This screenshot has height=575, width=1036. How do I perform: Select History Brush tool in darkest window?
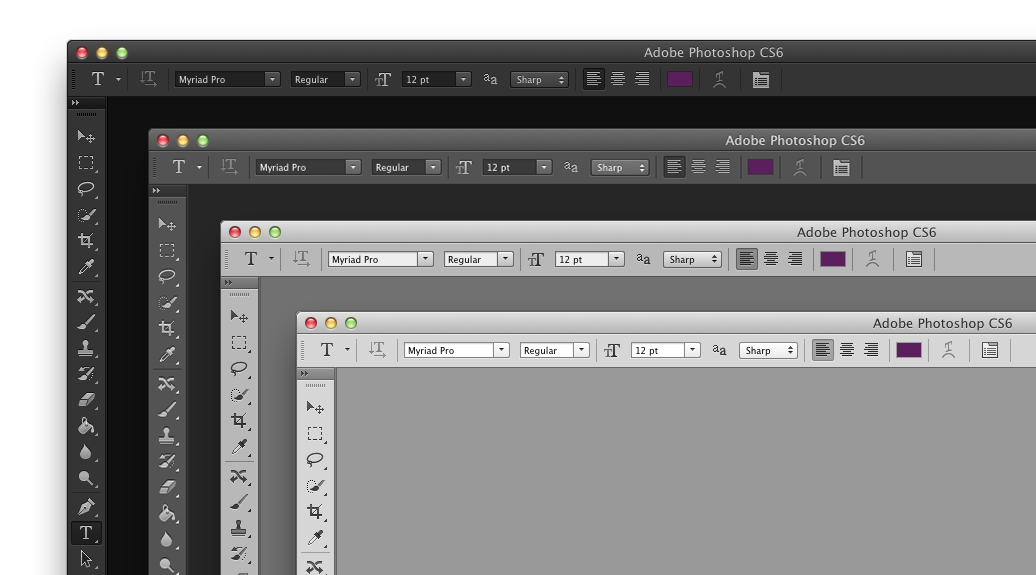click(x=86, y=373)
